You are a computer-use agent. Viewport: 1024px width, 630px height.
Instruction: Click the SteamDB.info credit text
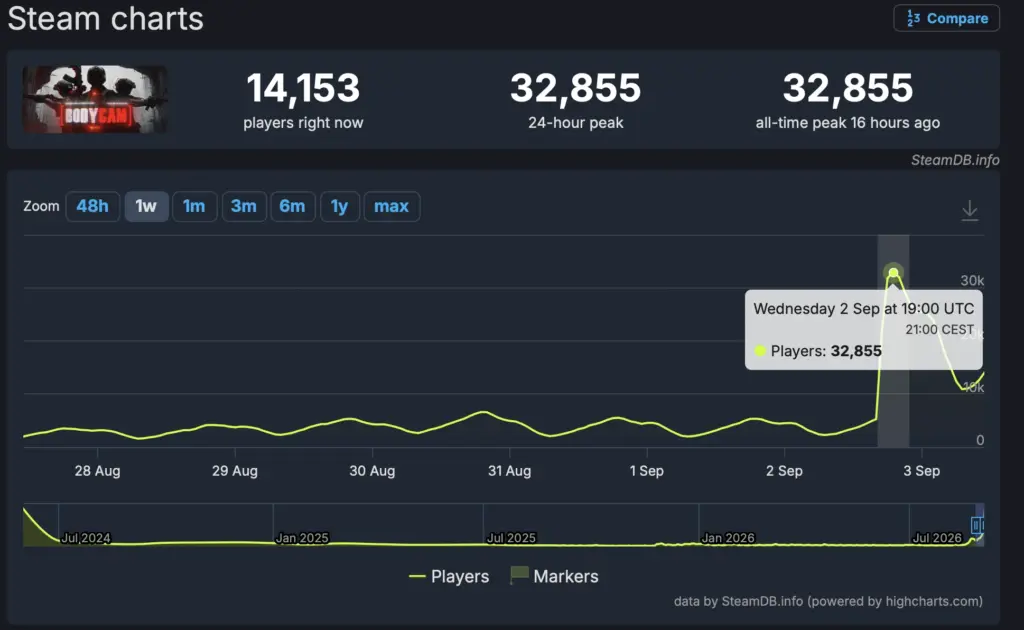click(x=955, y=160)
